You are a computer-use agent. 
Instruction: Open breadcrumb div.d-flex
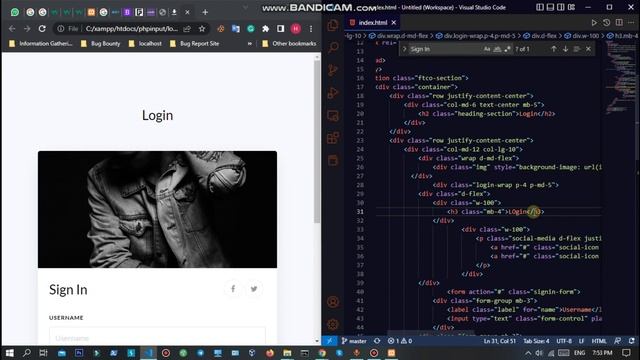pyautogui.click(x=540, y=36)
